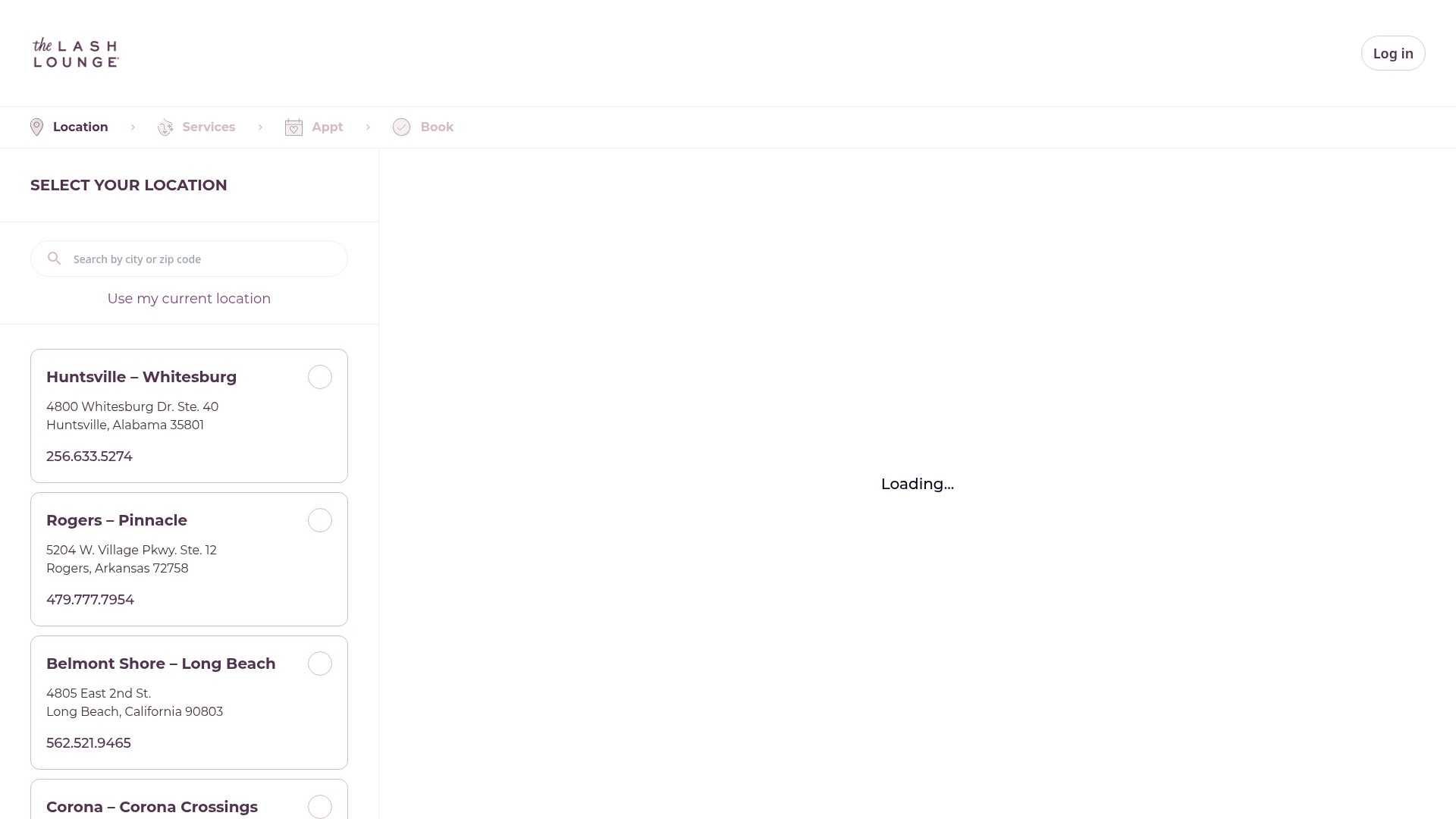This screenshot has width=1456, height=819.
Task: Click Huntsville, Alabama 35801 text
Action: pos(125,425)
